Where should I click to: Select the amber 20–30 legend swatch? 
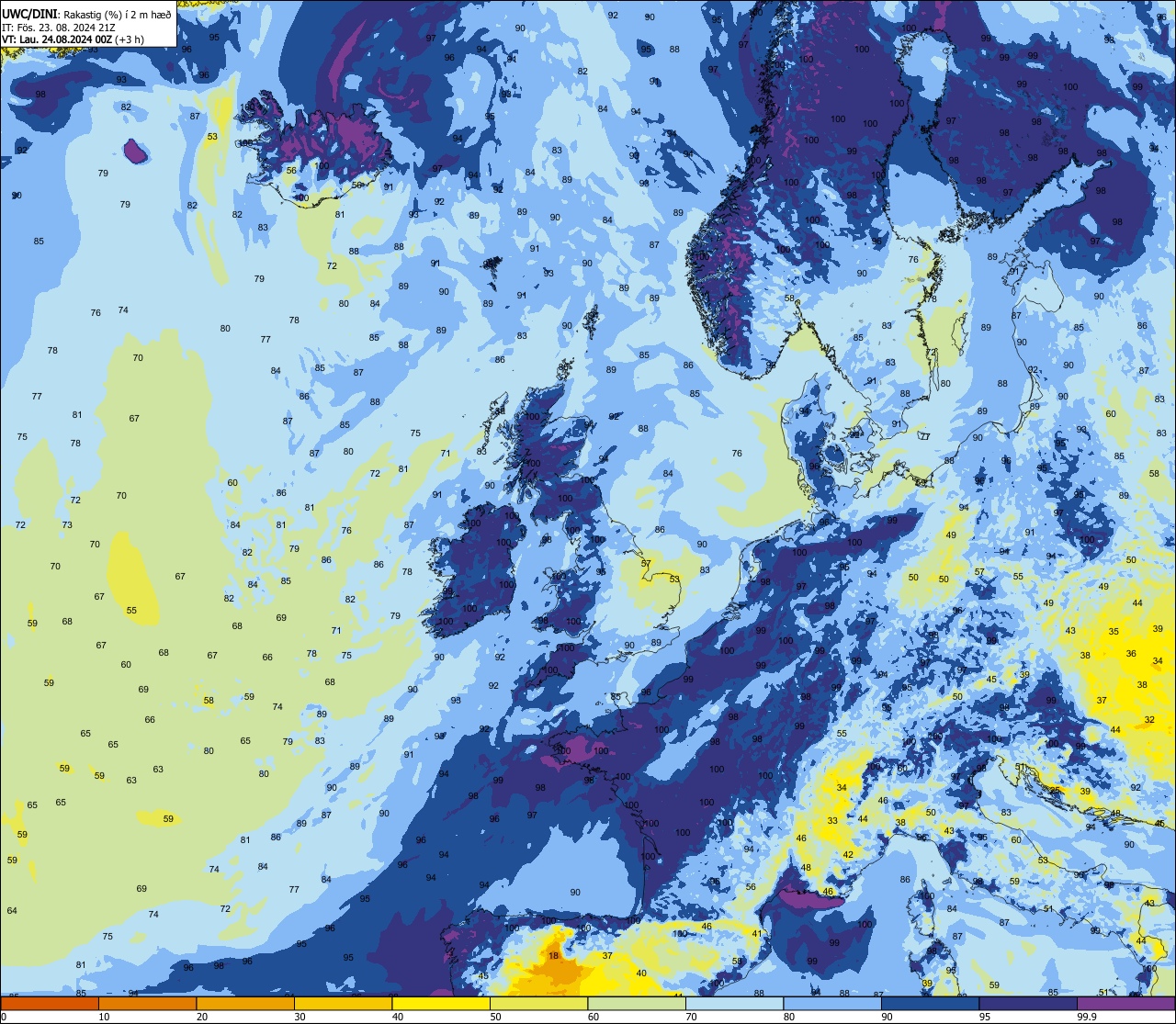[245, 1003]
